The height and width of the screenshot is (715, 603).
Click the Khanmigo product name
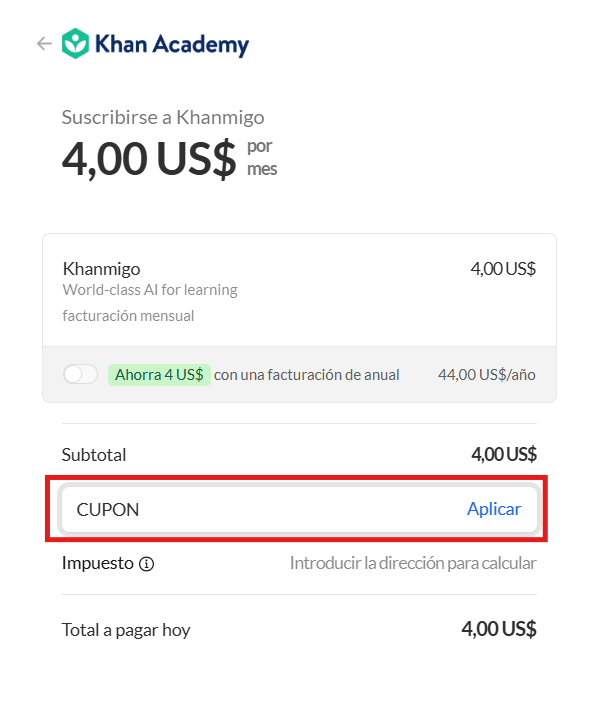(x=101, y=269)
